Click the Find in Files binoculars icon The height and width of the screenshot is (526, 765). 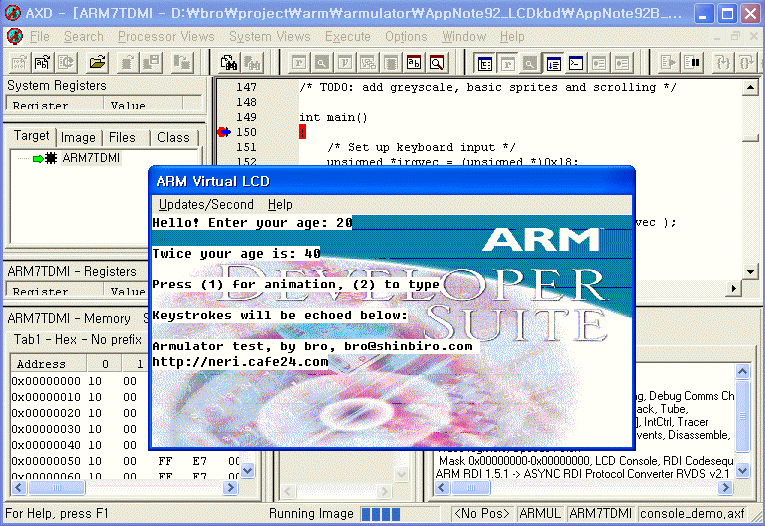(x=228, y=62)
